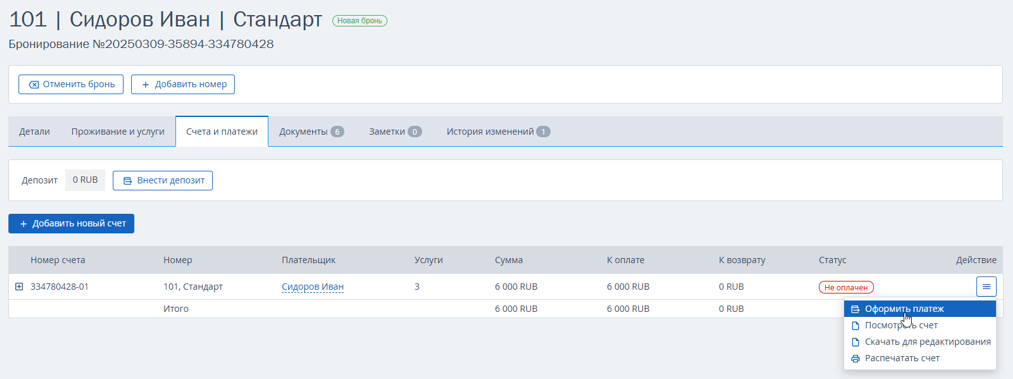This screenshot has width=1013, height=379.
Task: Open the История изменений tab
Action: [x=498, y=132]
